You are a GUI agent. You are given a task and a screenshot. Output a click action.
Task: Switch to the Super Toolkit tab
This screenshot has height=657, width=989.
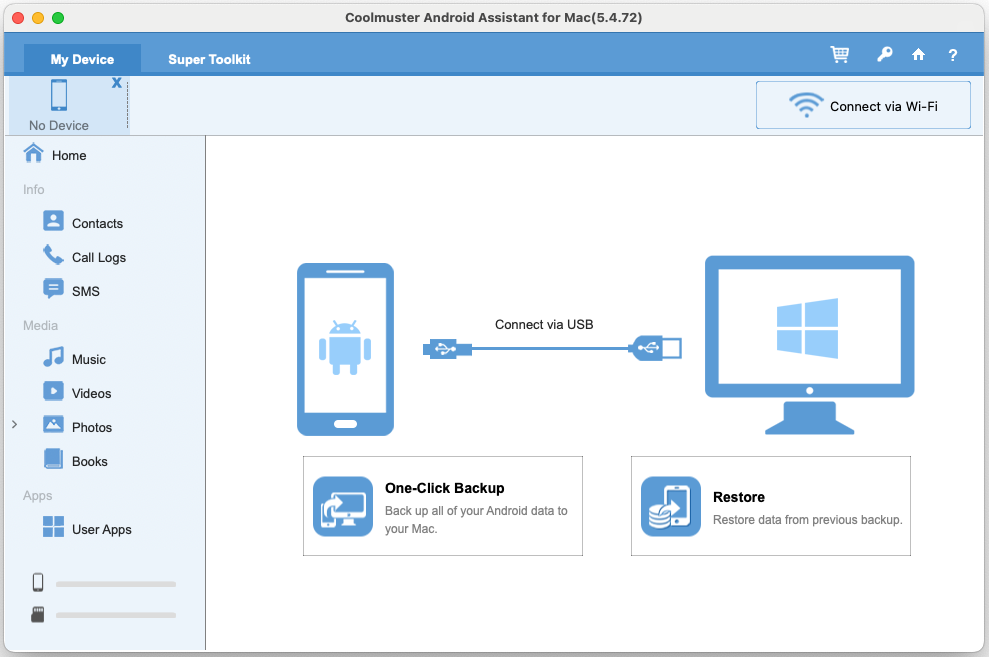tap(209, 59)
